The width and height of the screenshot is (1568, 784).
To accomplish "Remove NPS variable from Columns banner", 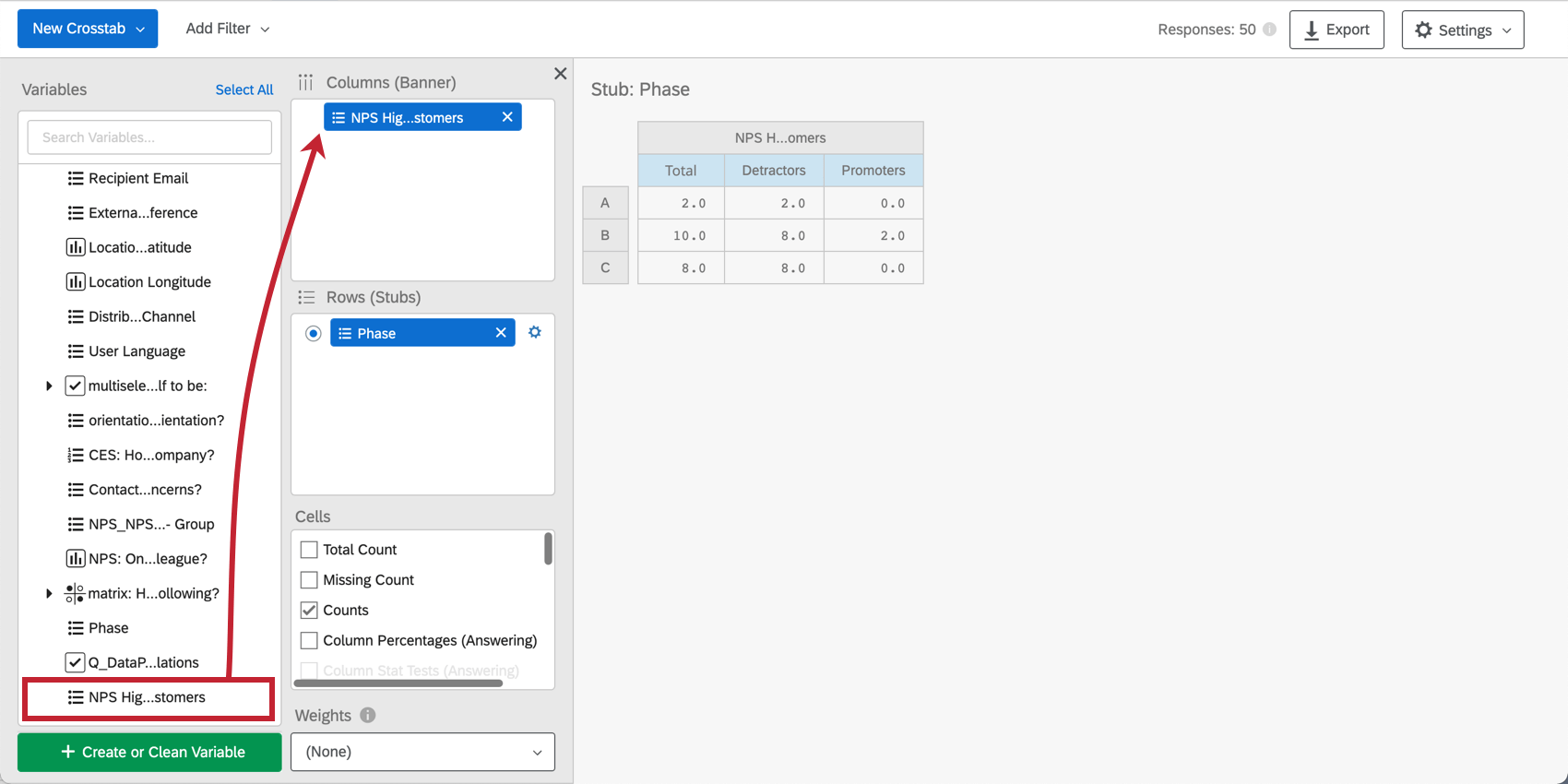I will point(507,117).
